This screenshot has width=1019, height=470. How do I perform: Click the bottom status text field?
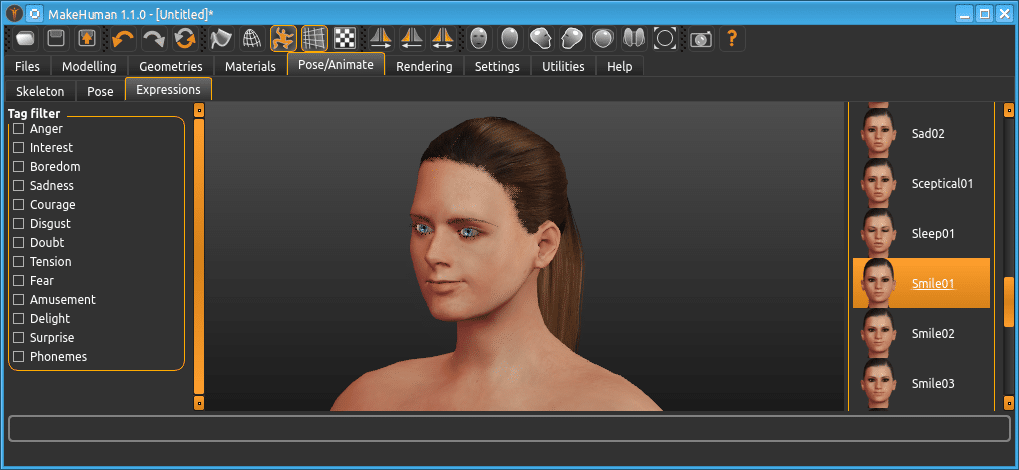pos(509,429)
